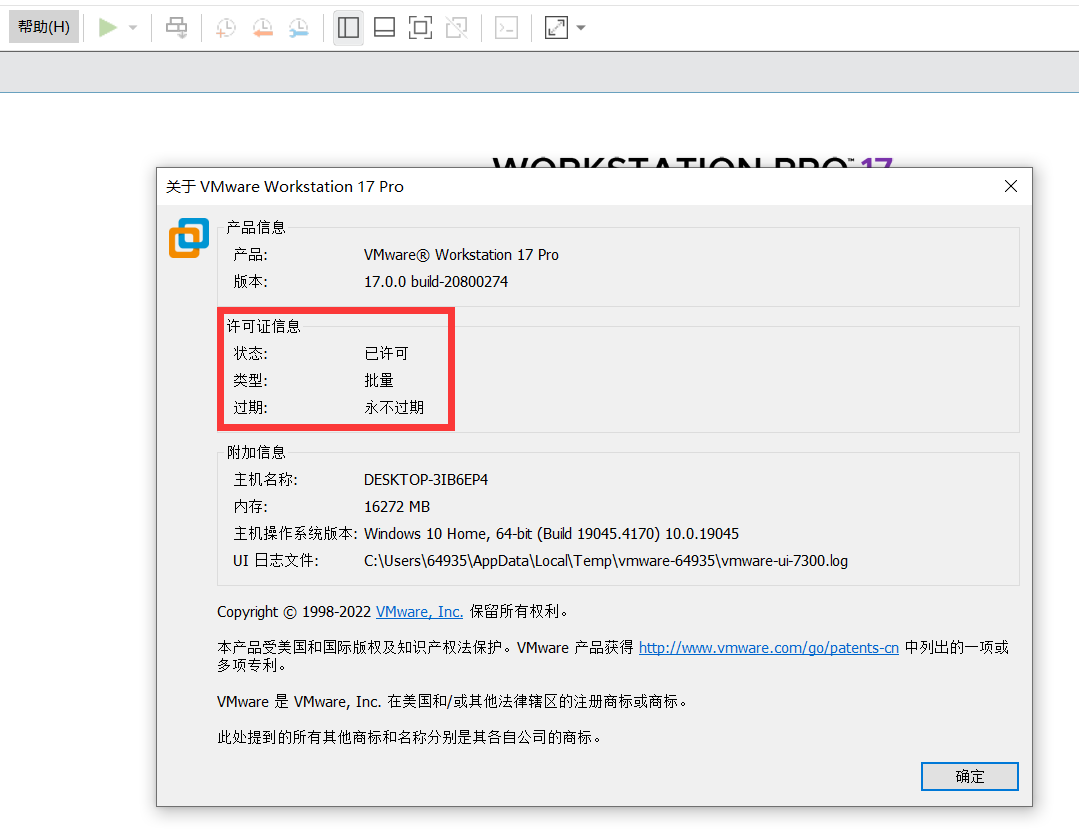The height and width of the screenshot is (835, 1079).
Task: Select the version text 17.0.0 build-20800274
Action: pos(436,282)
